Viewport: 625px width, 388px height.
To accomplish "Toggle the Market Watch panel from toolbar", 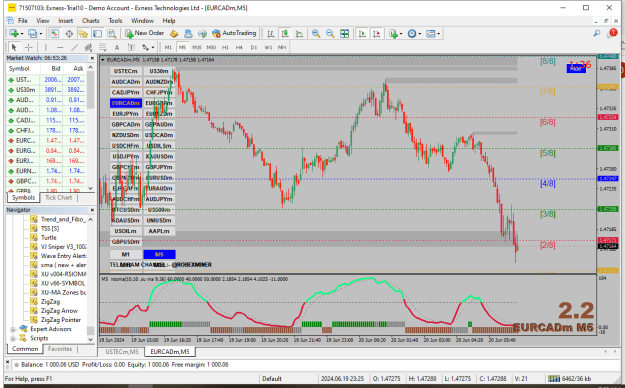I will tap(55, 33).
